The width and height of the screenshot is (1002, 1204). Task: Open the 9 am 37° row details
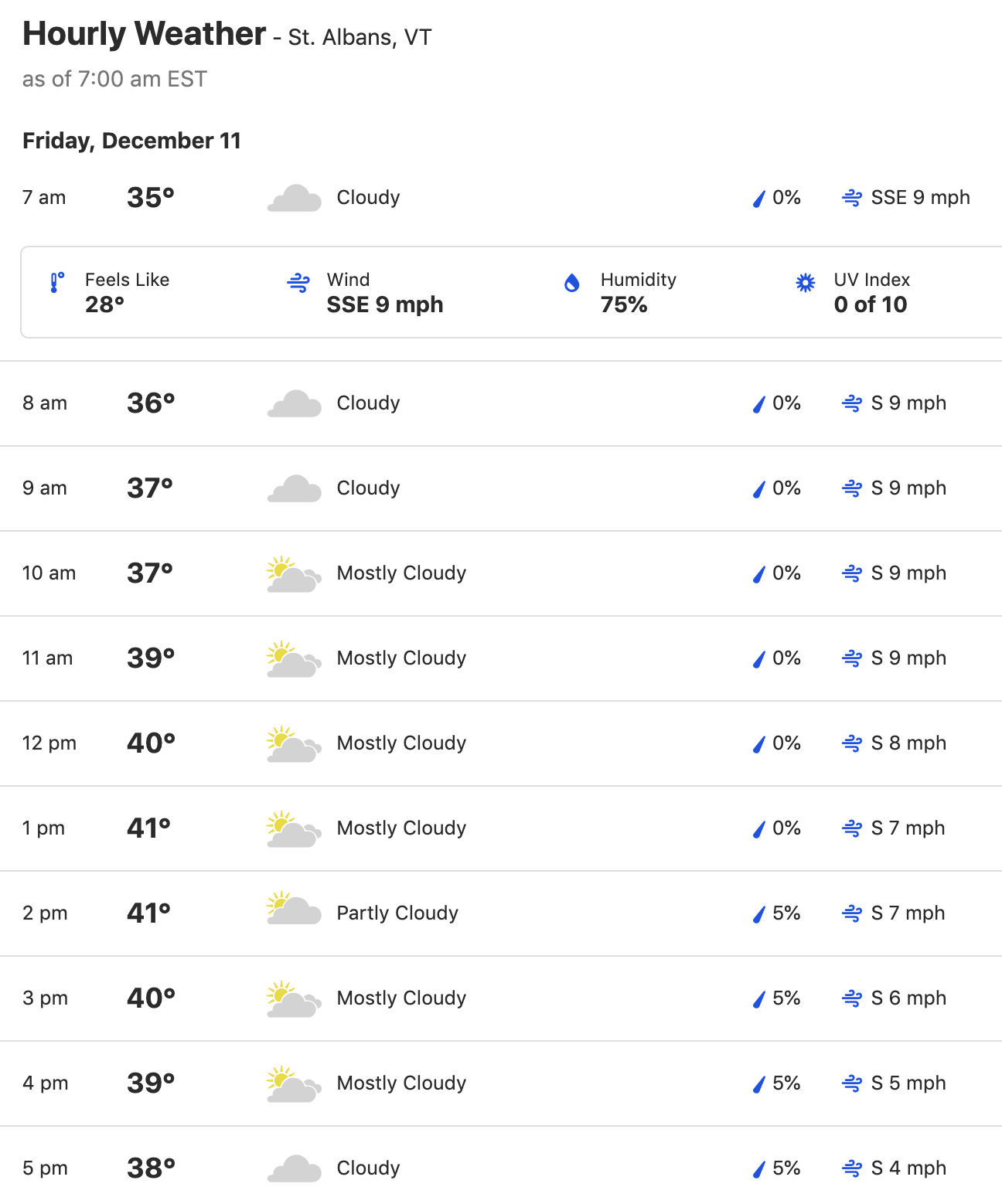point(501,488)
